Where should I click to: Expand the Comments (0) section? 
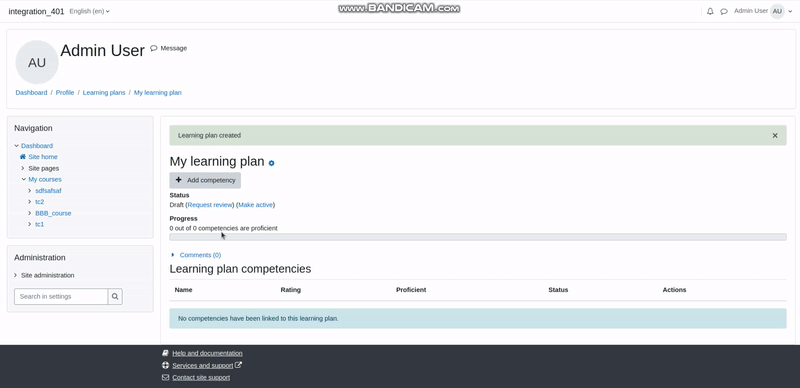pos(173,255)
